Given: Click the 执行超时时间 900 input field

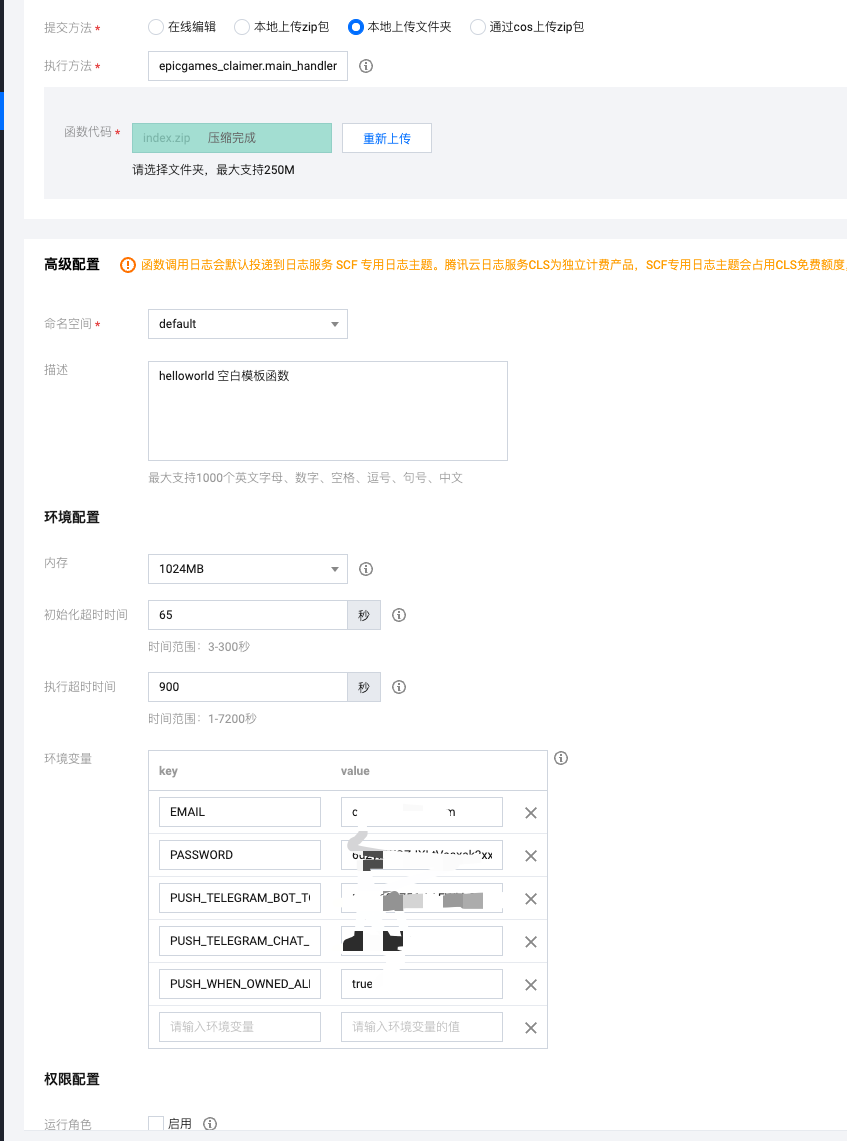Looking at the screenshot, I should (247, 687).
